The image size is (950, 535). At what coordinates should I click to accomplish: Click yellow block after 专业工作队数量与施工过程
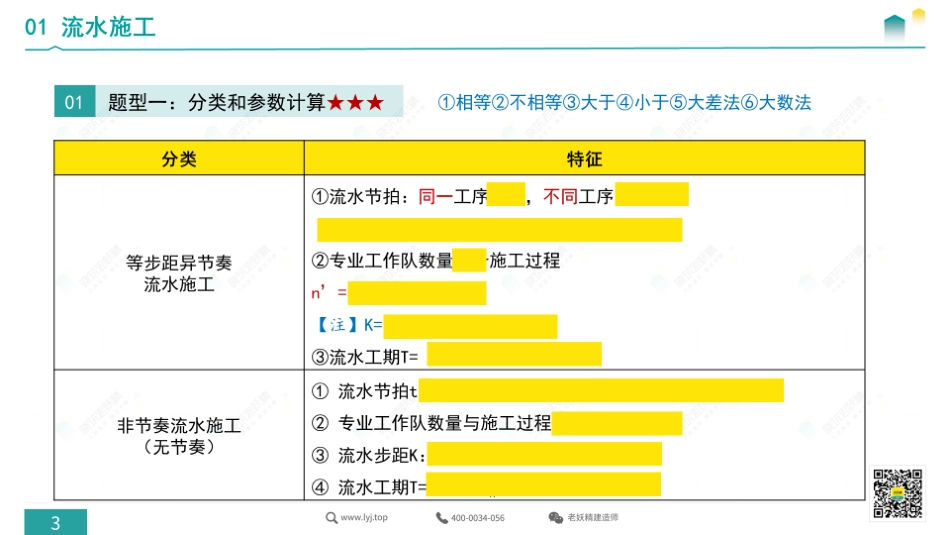point(617,424)
